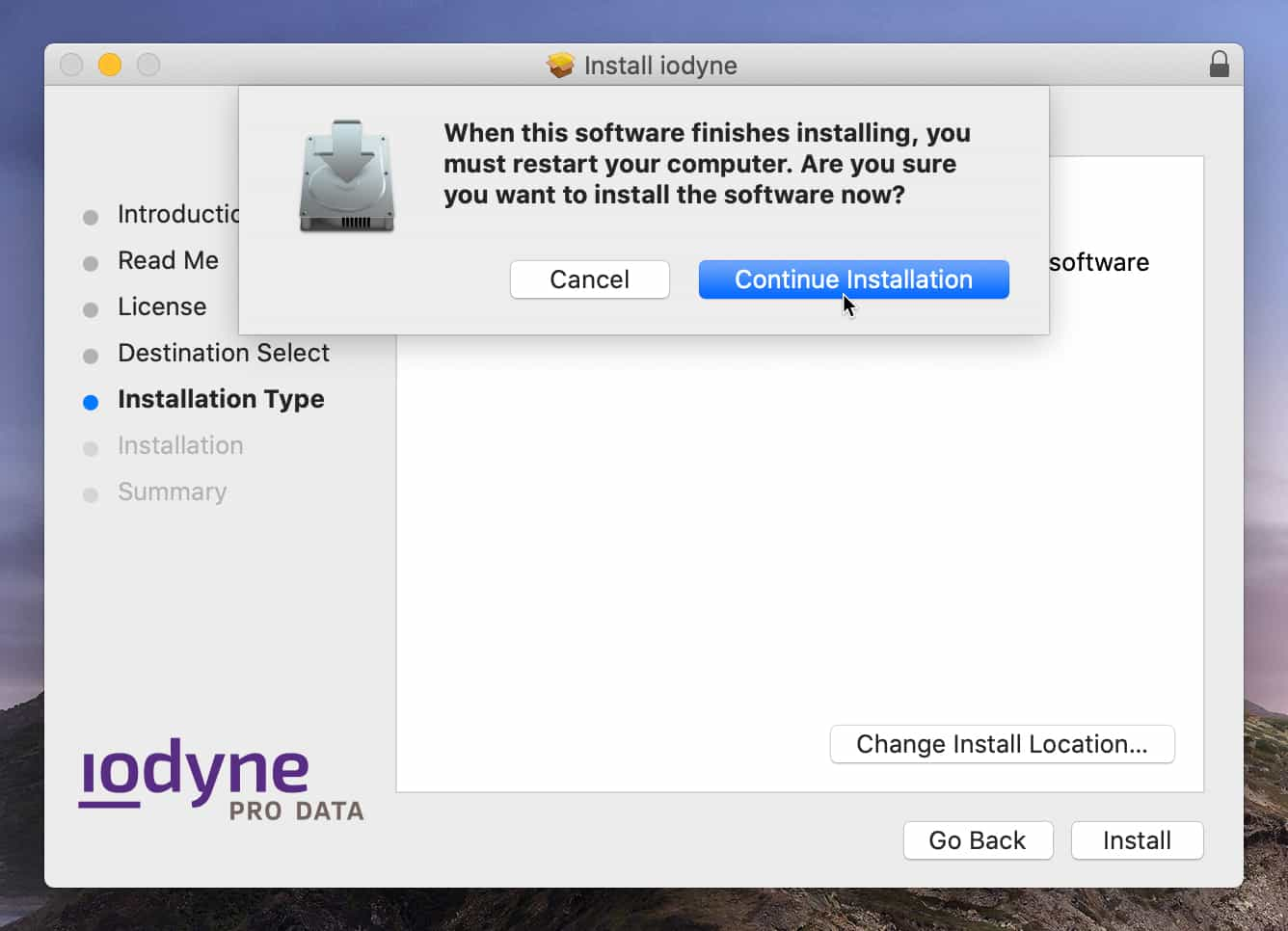Select the Summary step in sidebar
The image size is (1288, 931).
tap(172, 492)
